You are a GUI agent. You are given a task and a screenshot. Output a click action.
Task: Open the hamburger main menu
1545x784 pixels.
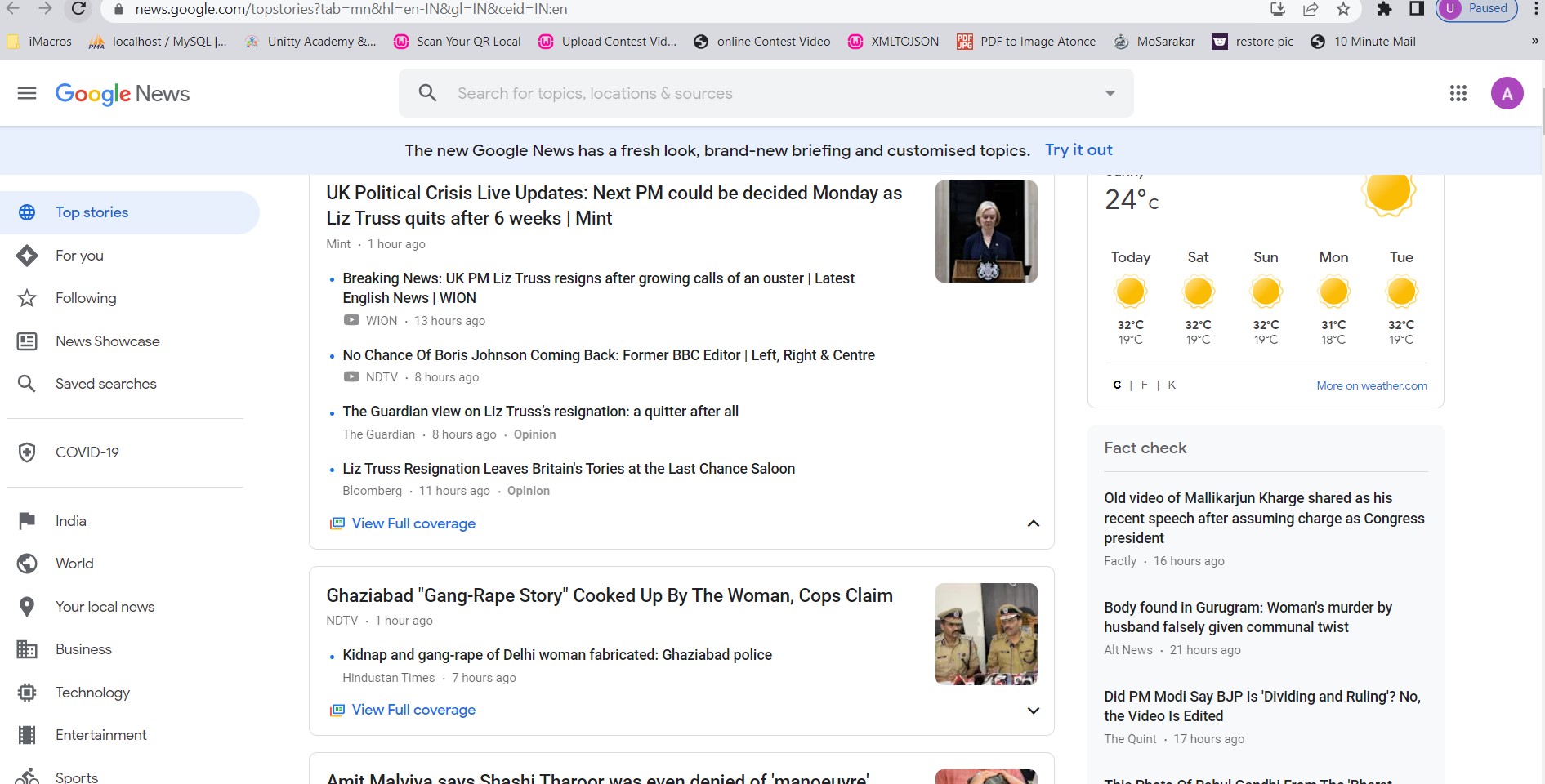(x=27, y=93)
